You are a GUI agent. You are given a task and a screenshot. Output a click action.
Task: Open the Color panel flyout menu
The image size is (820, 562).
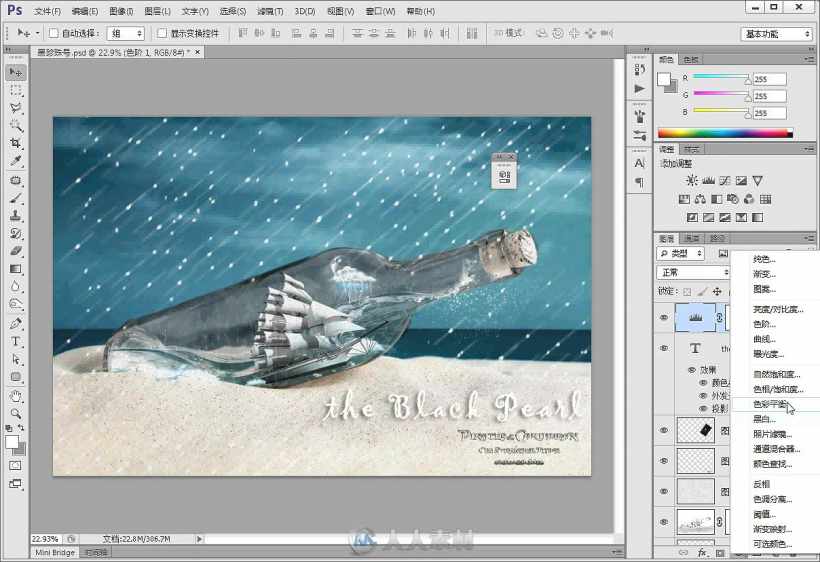(809, 60)
